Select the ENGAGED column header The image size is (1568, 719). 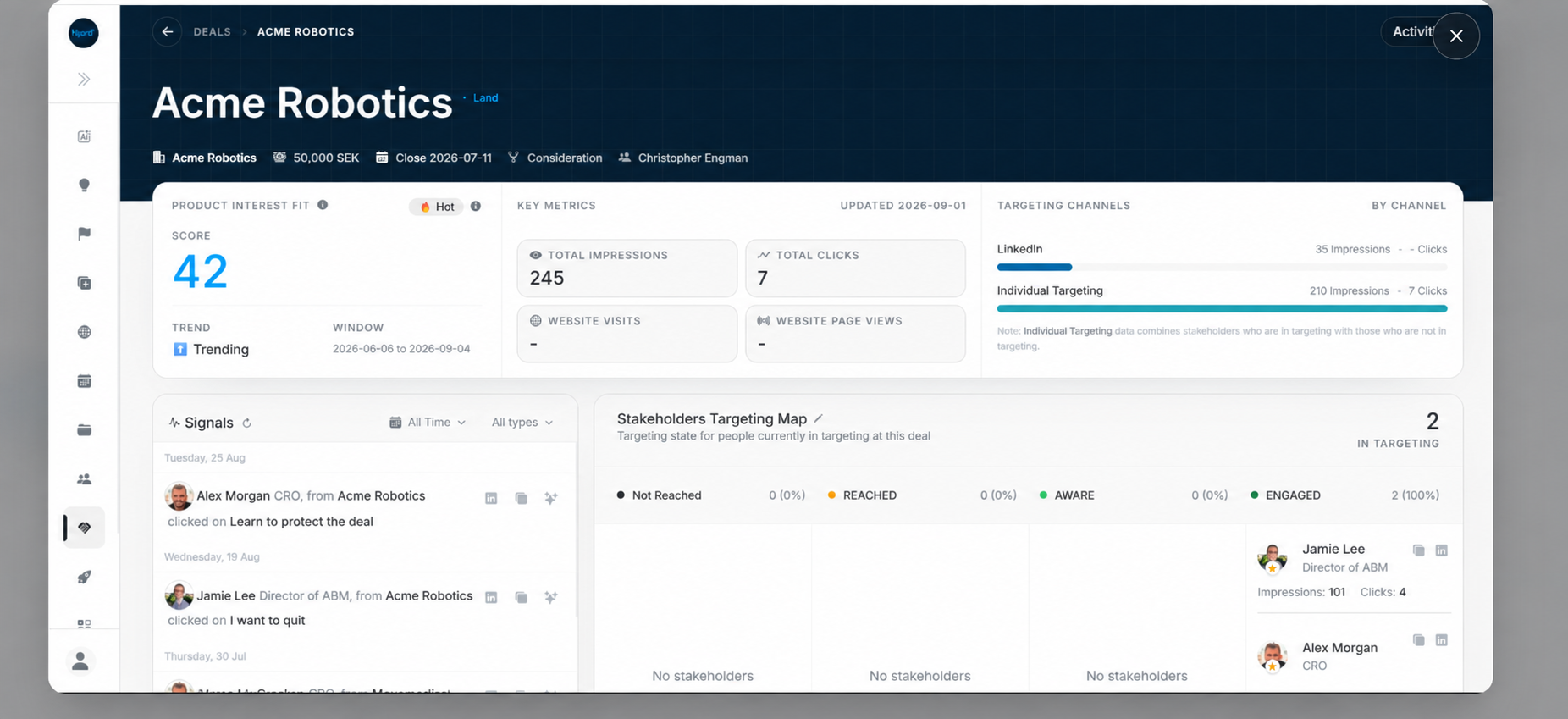tap(1345, 495)
